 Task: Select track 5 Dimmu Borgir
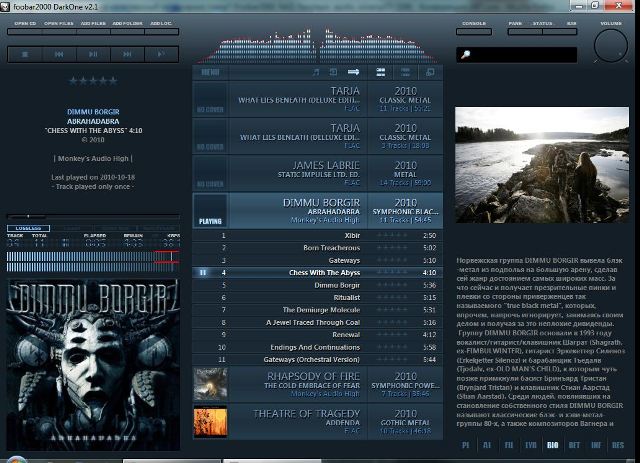click(x=318, y=285)
